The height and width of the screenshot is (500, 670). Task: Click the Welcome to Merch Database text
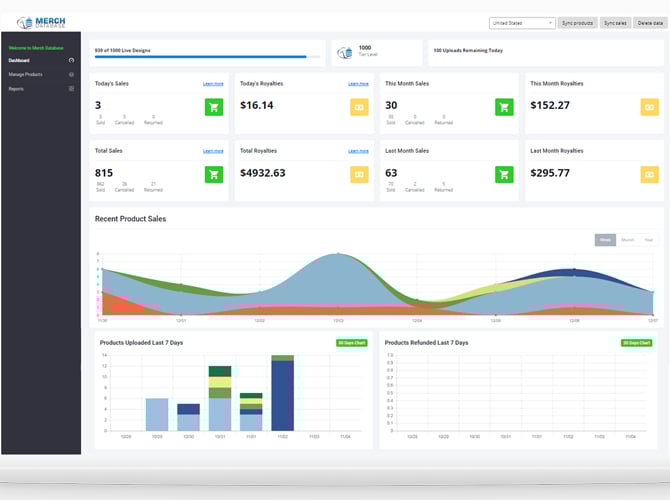pos(36,48)
